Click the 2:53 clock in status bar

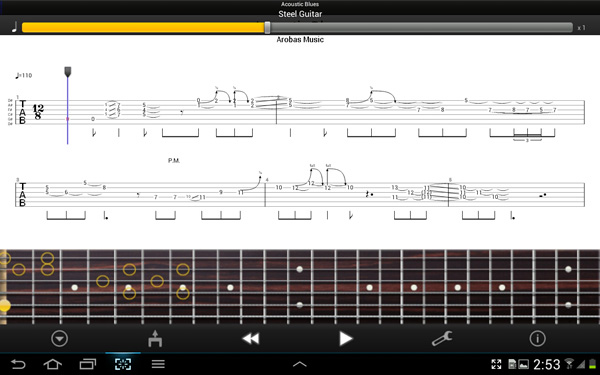[547, 364]
